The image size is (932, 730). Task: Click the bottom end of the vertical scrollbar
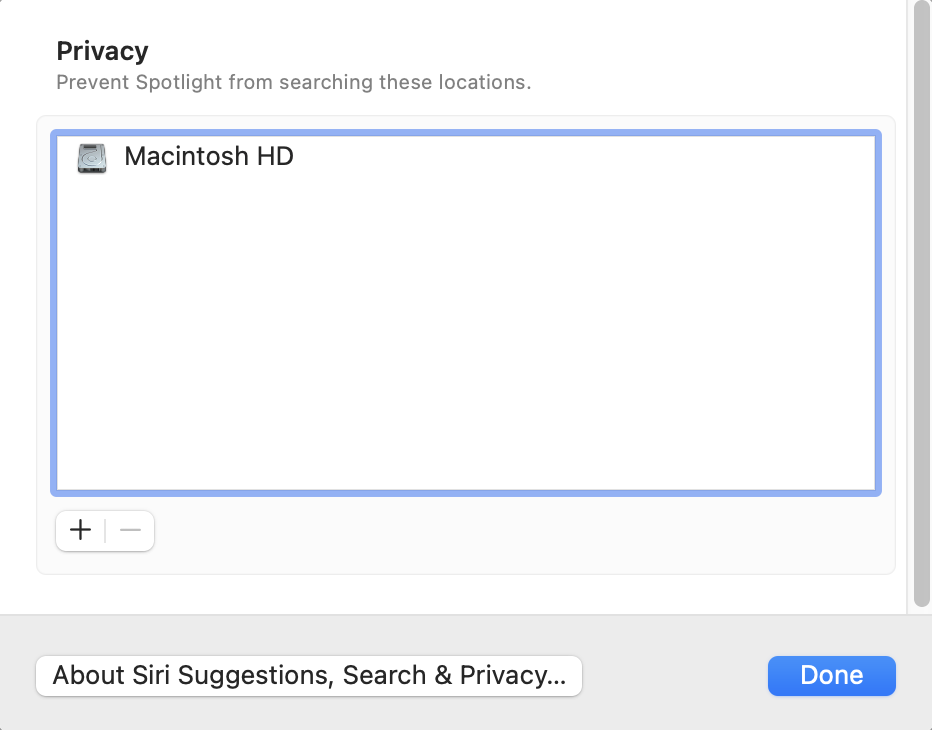tap(922, 599)
